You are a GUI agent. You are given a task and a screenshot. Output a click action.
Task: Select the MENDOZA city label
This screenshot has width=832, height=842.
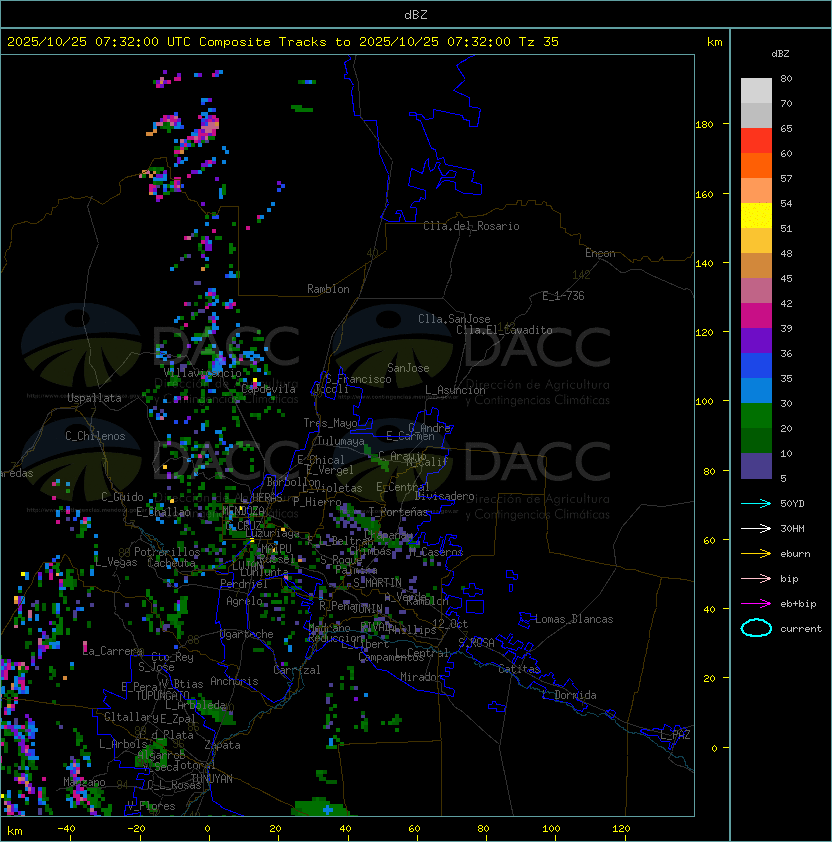pyautogui.click(x=243, y=510)
